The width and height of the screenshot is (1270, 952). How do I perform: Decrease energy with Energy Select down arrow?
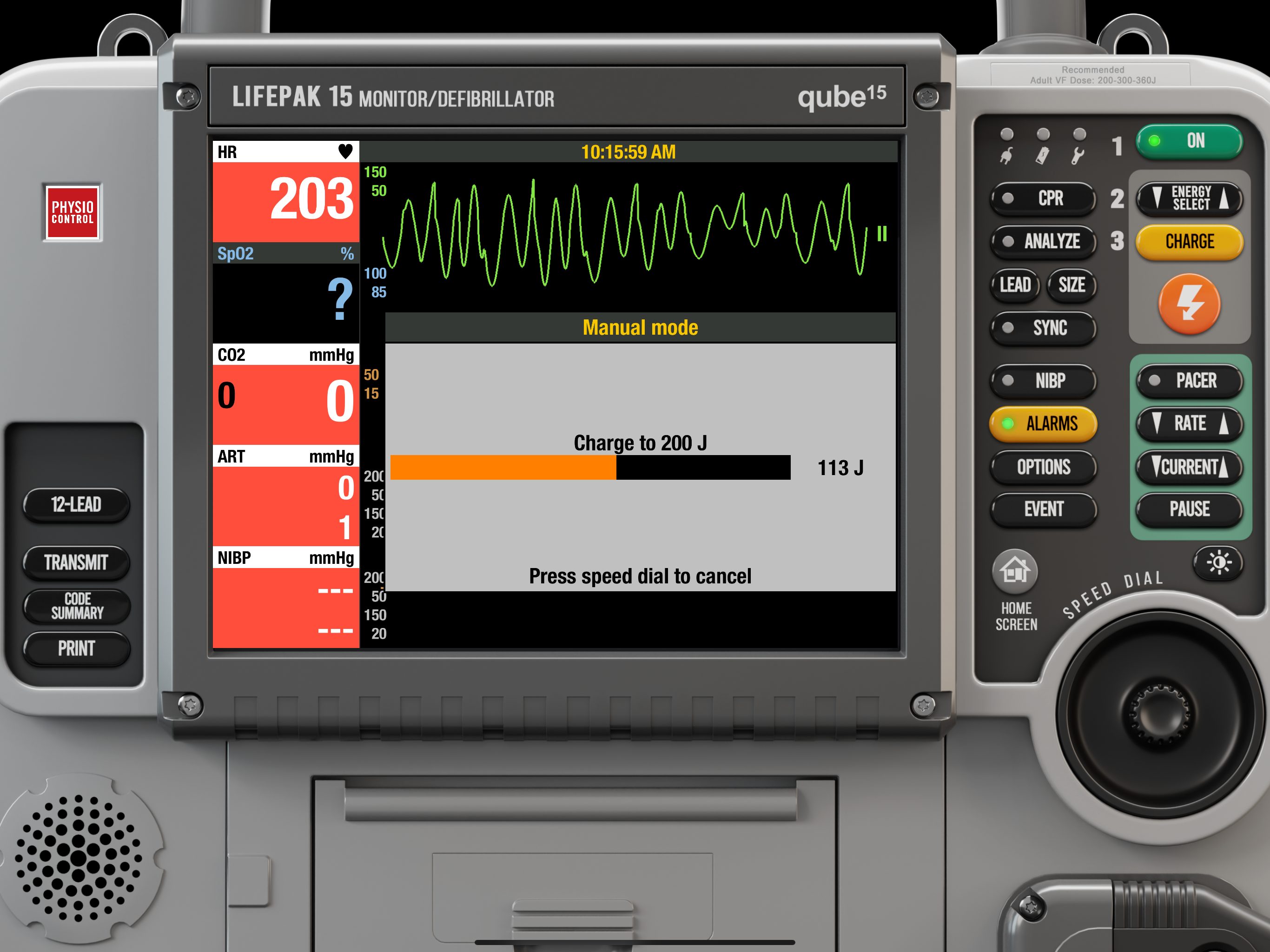[x=1157, y=198]
